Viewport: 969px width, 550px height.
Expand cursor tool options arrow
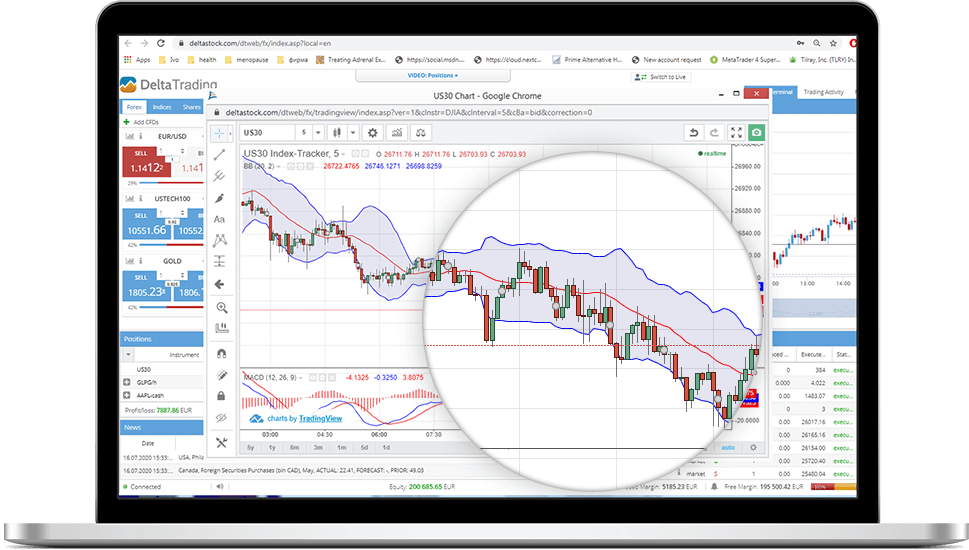tap(230, 133)
